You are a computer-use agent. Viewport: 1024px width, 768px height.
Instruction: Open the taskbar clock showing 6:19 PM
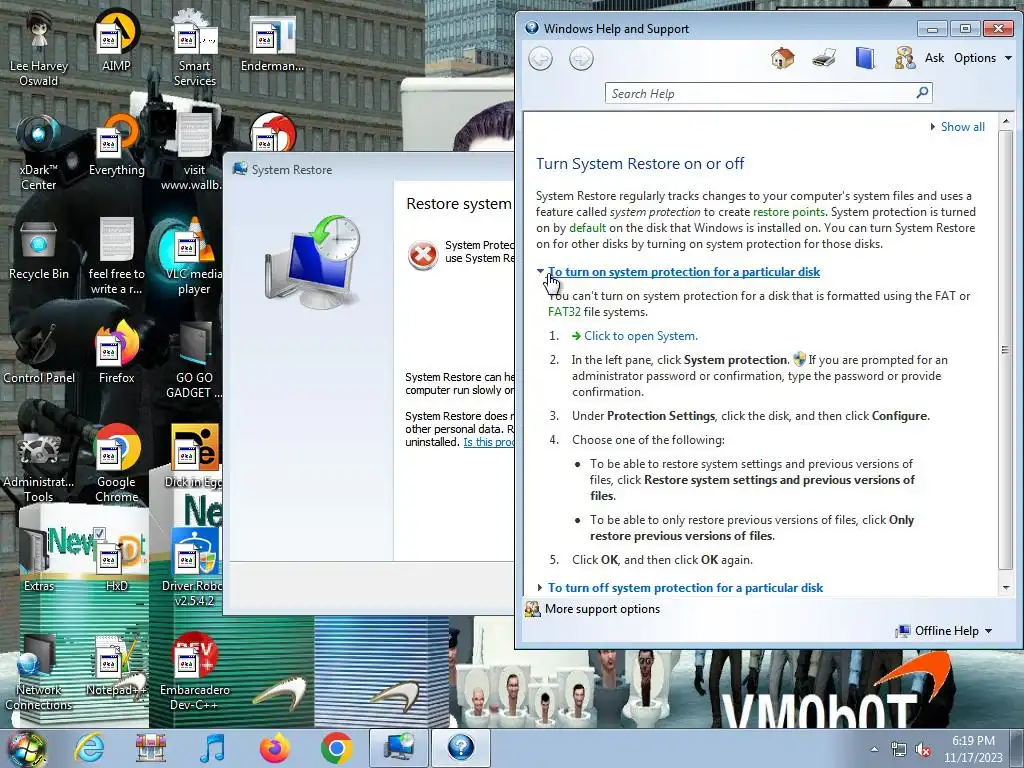pos(973,749)
